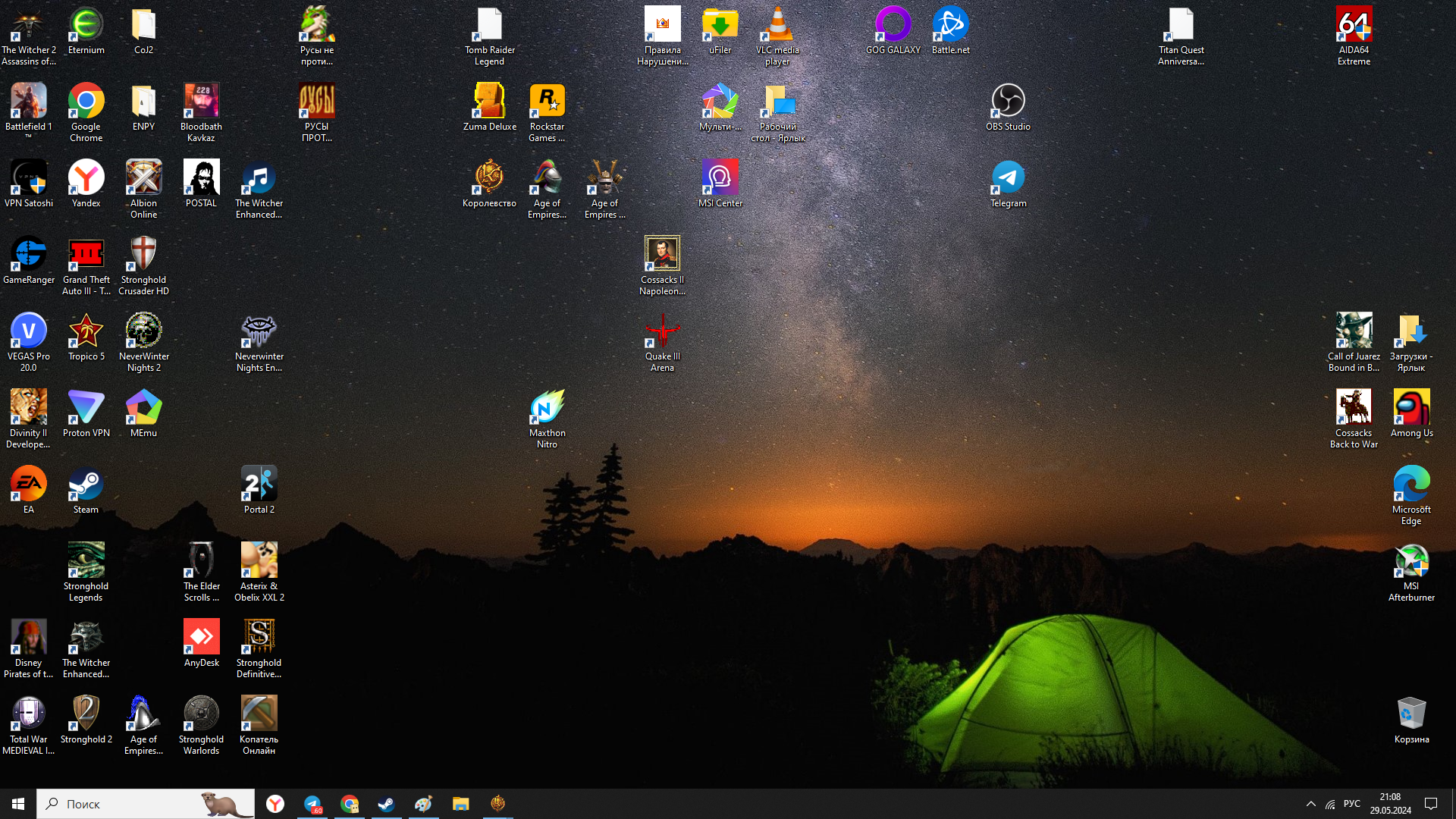Select the Call of Juarez Bound in Blood icon

[1354, 331]
